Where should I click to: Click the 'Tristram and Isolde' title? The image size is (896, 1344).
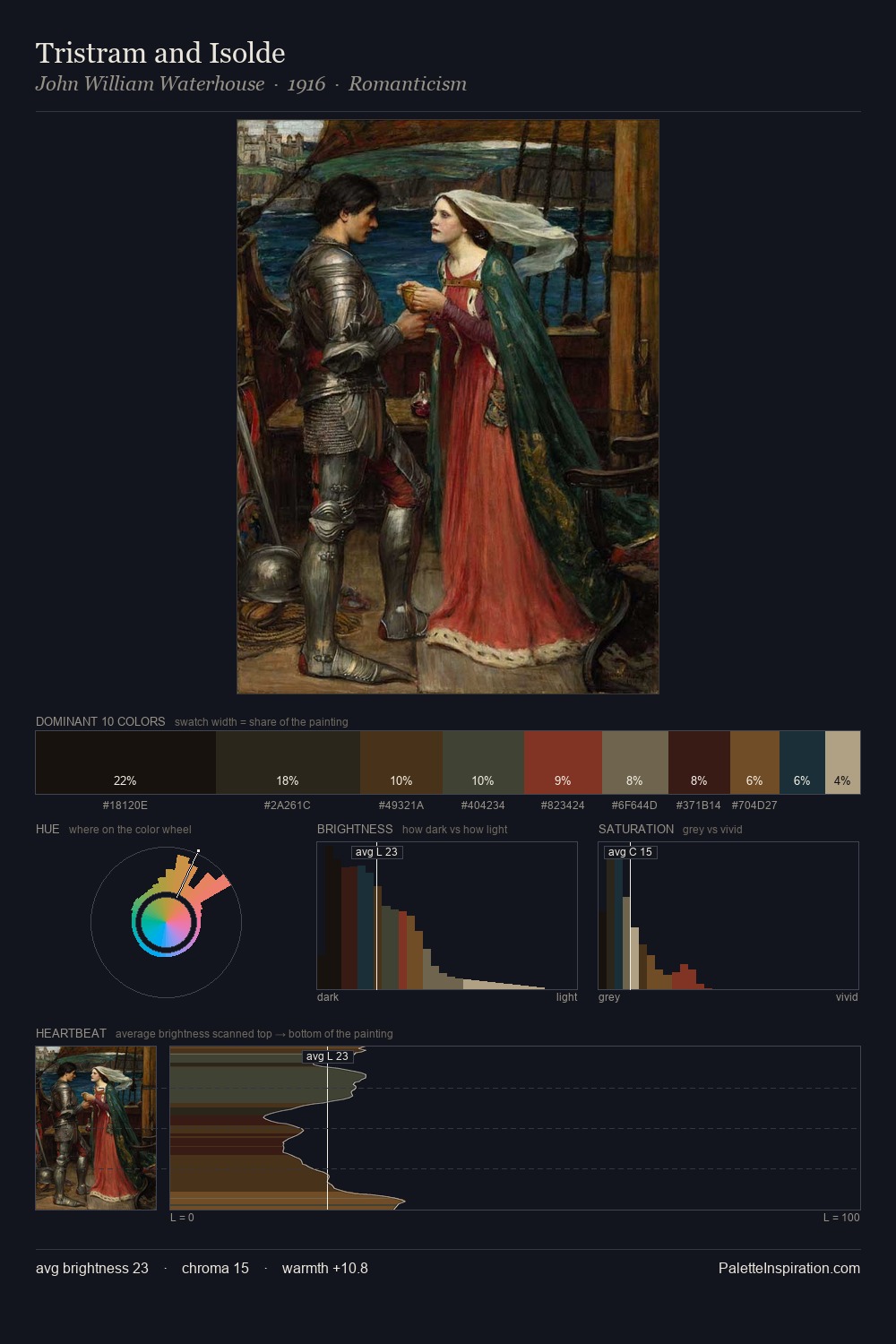tap(160, 53)
